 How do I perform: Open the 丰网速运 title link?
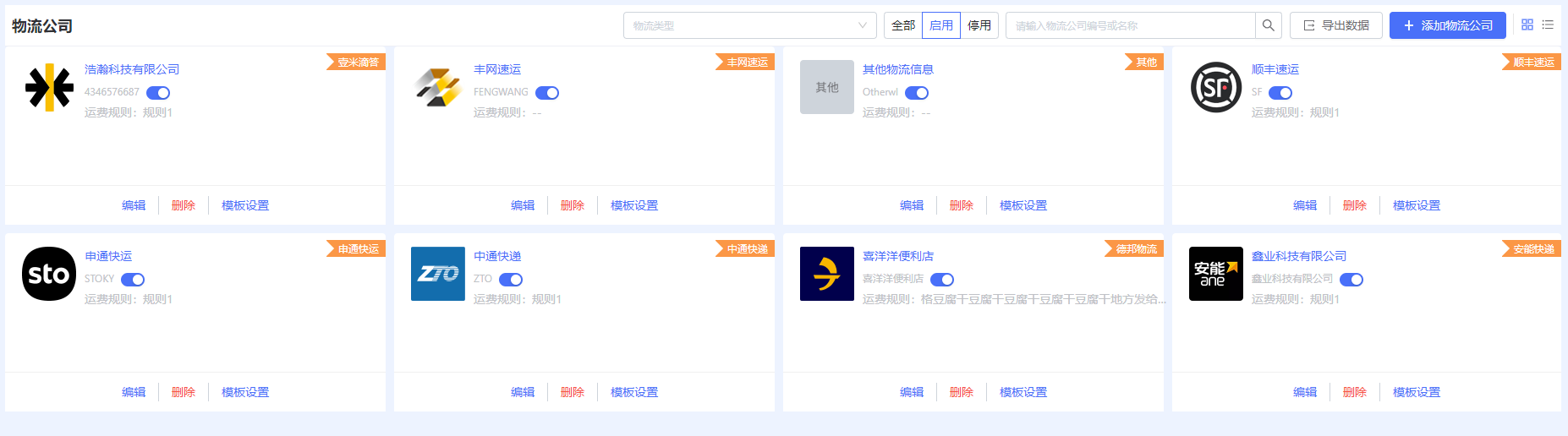pyautogui.click(x=497, y=69)
